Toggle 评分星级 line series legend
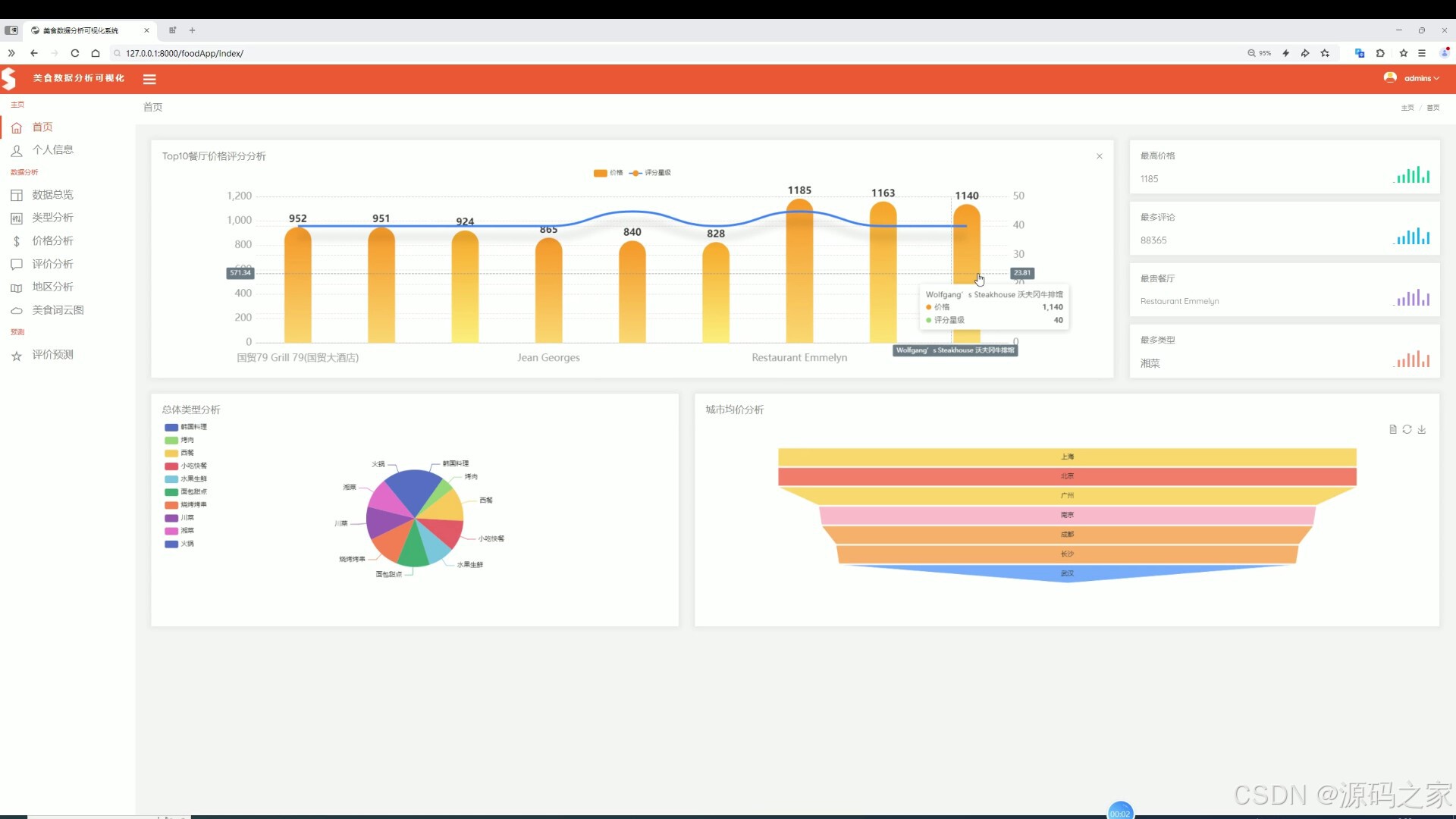The image size is (1456, 819). pyautogui.click(x=651, y=173)
